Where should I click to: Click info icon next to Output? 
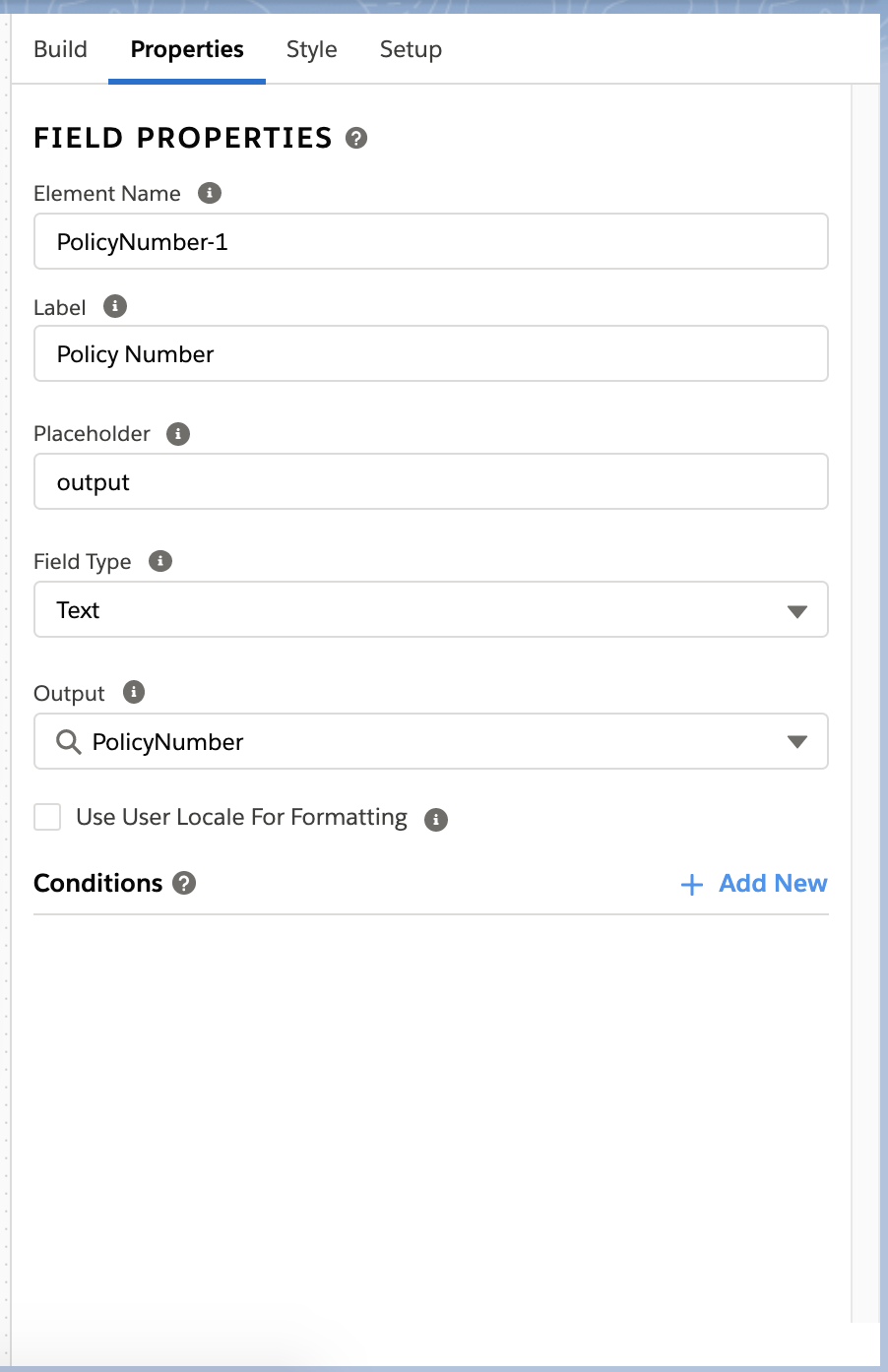click(134, 692)
